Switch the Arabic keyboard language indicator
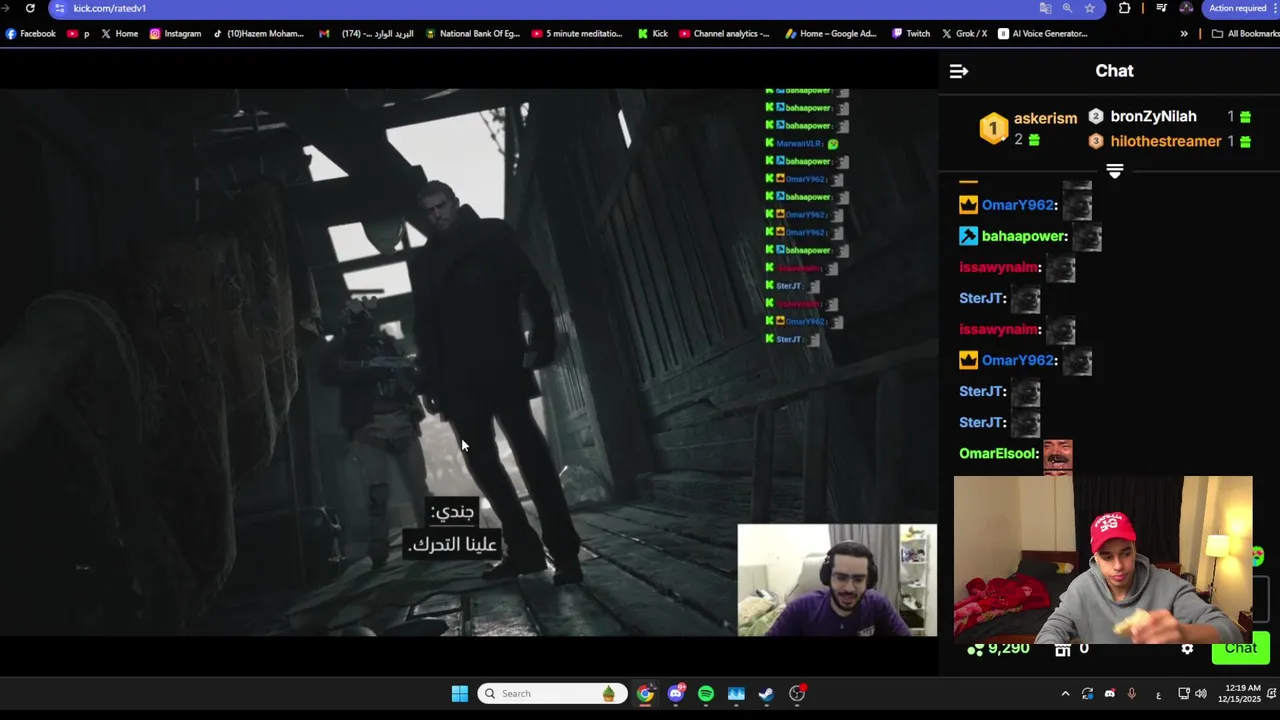The height and width of the screenshot is (720, 1280). tap(1158, 694)
